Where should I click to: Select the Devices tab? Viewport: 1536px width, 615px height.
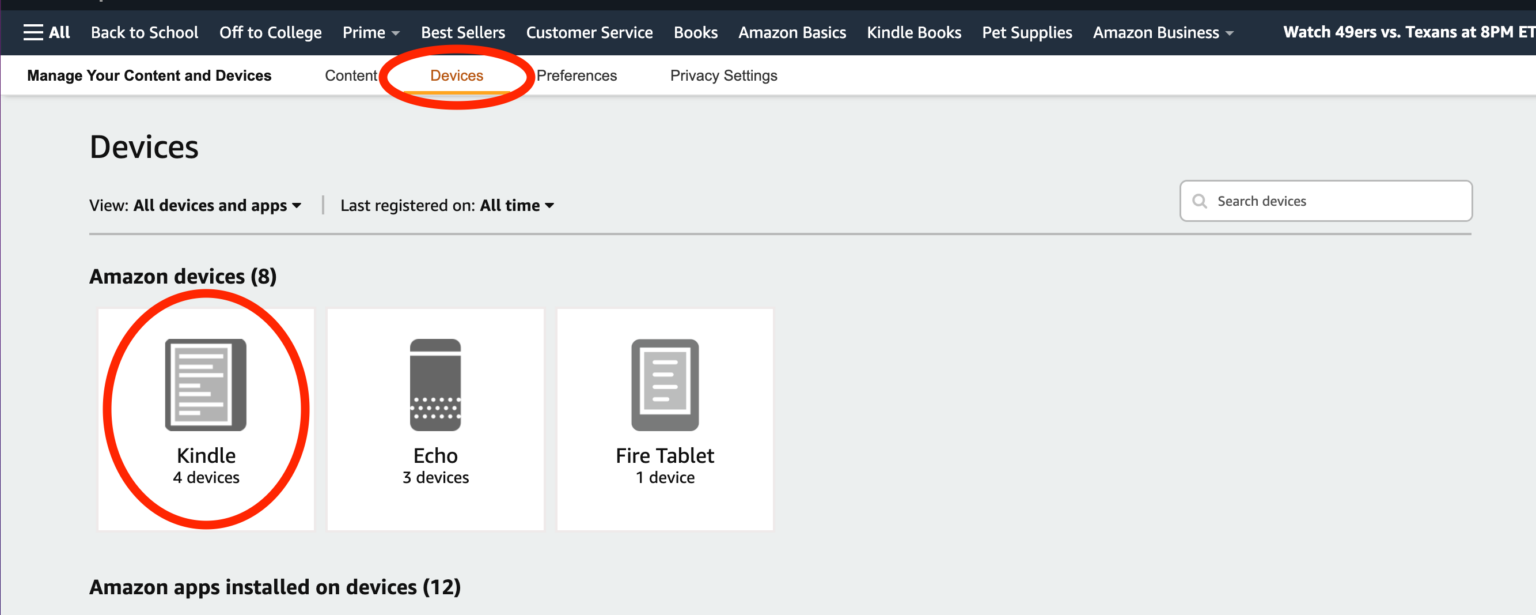(456, 75)
